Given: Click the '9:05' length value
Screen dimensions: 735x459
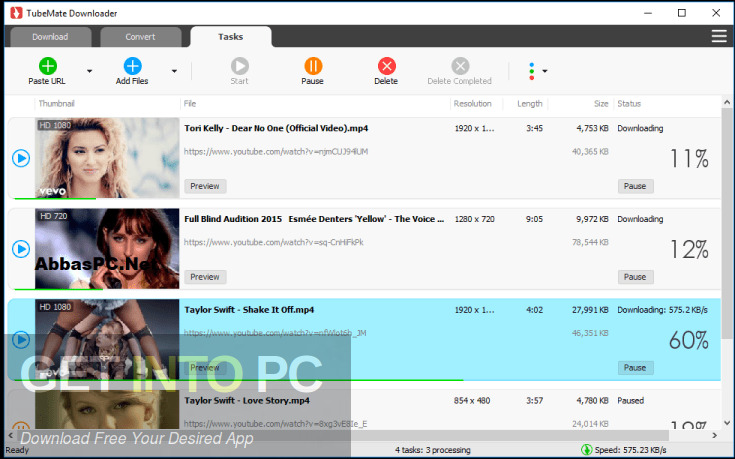Looking at the screenshot, I should [x=534, y=219].
